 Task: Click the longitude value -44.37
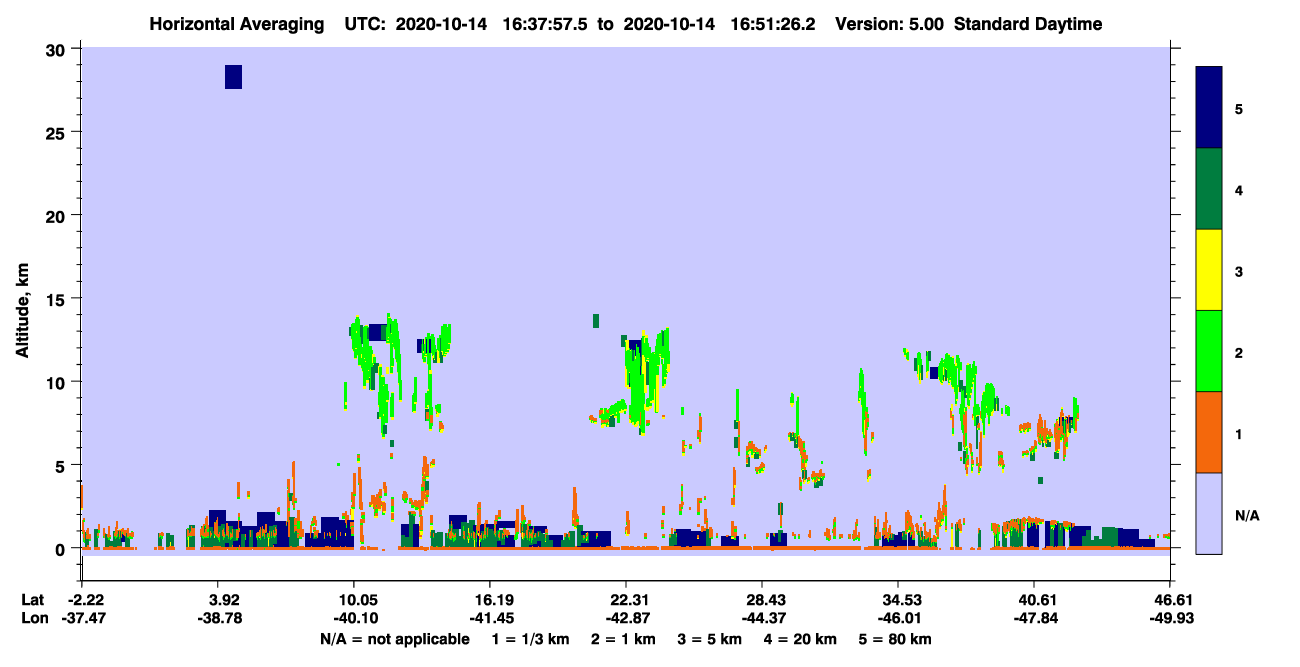(x=762, y=618)
